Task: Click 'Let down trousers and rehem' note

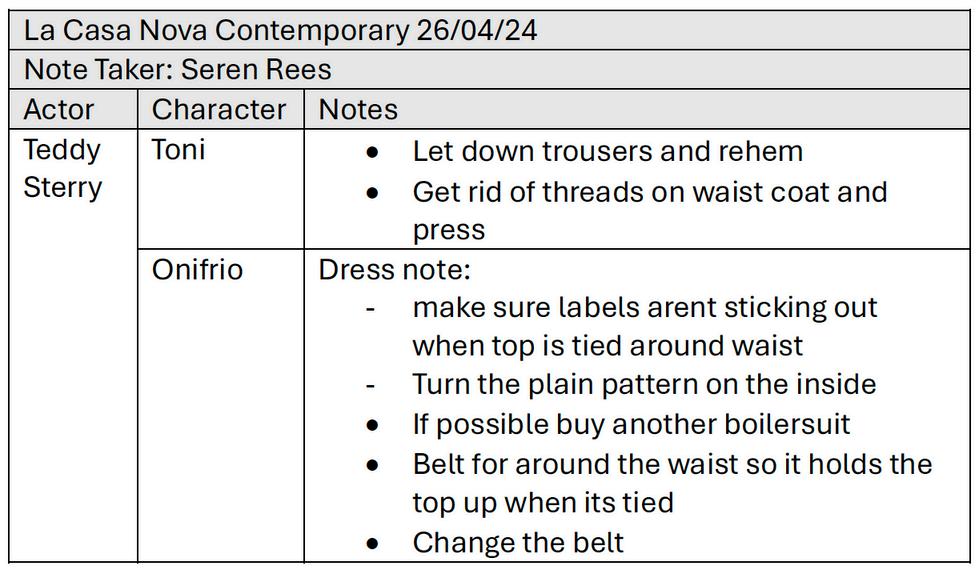Action: (608, 152)
